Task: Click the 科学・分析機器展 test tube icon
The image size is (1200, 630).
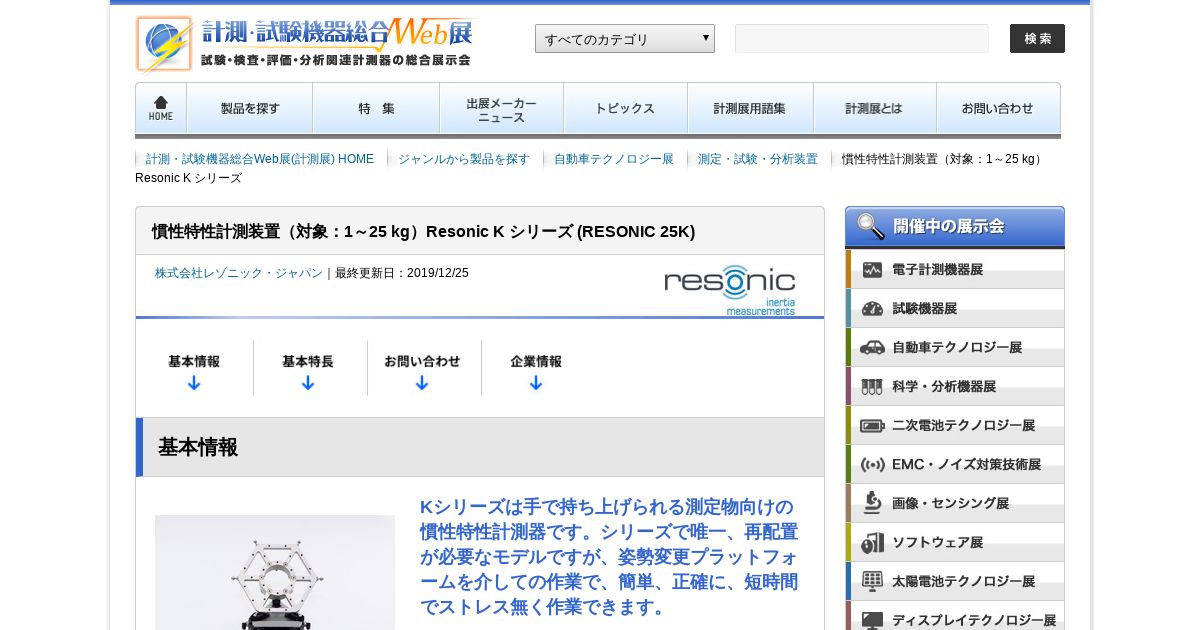Action: click(872, 387)
